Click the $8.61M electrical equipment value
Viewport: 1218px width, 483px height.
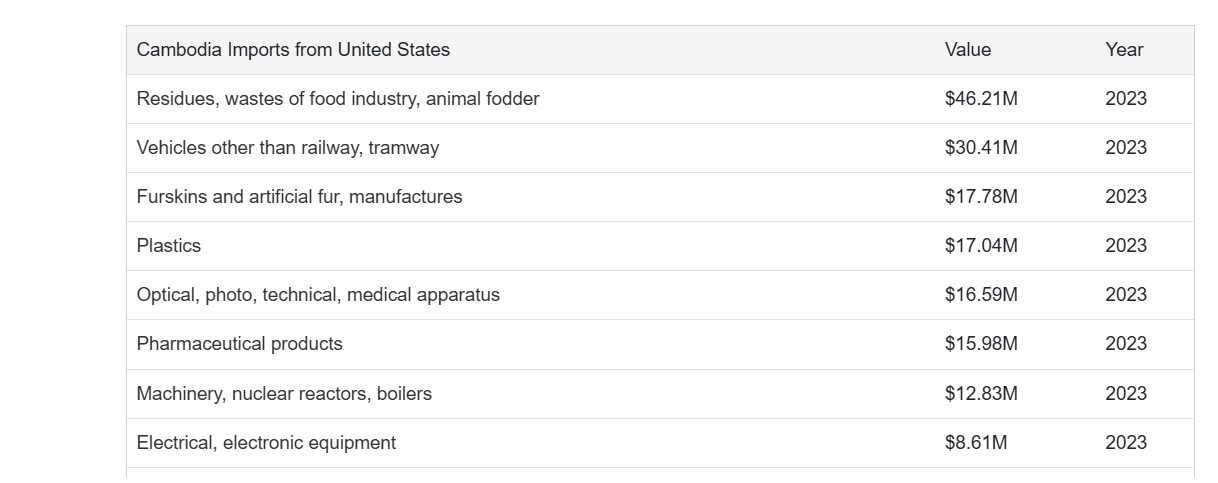(x=976, y=443)
